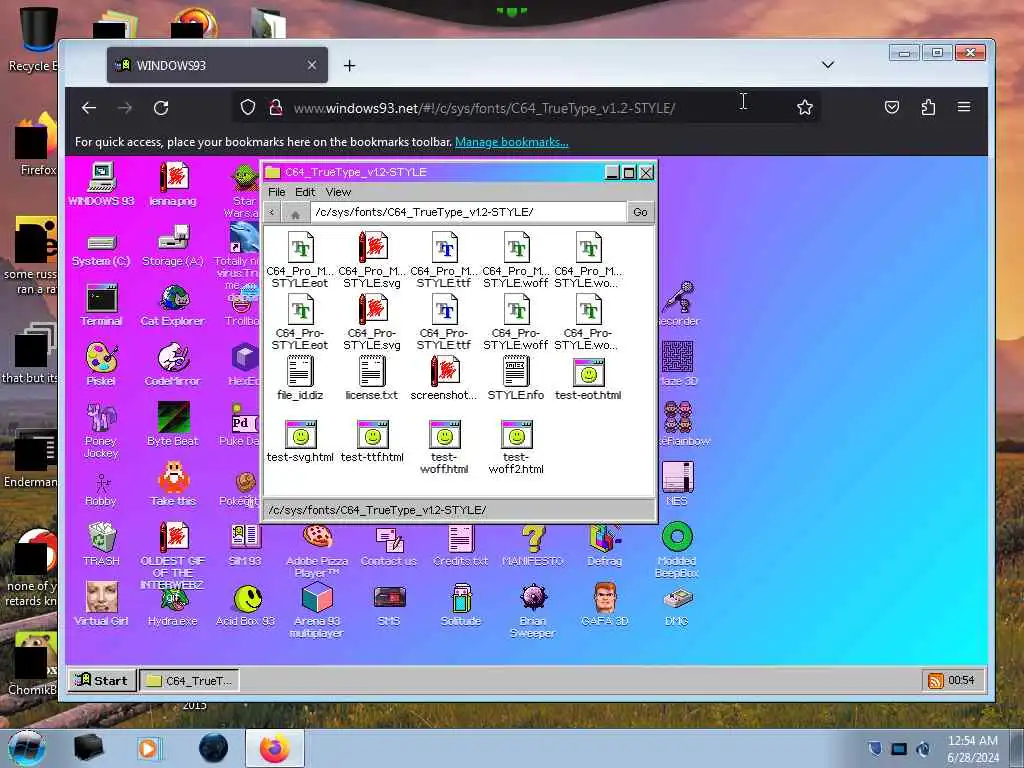Launch Byte Beat from desktop
The height and width of the screenshot is (768, 1024).
click(172, 424)
